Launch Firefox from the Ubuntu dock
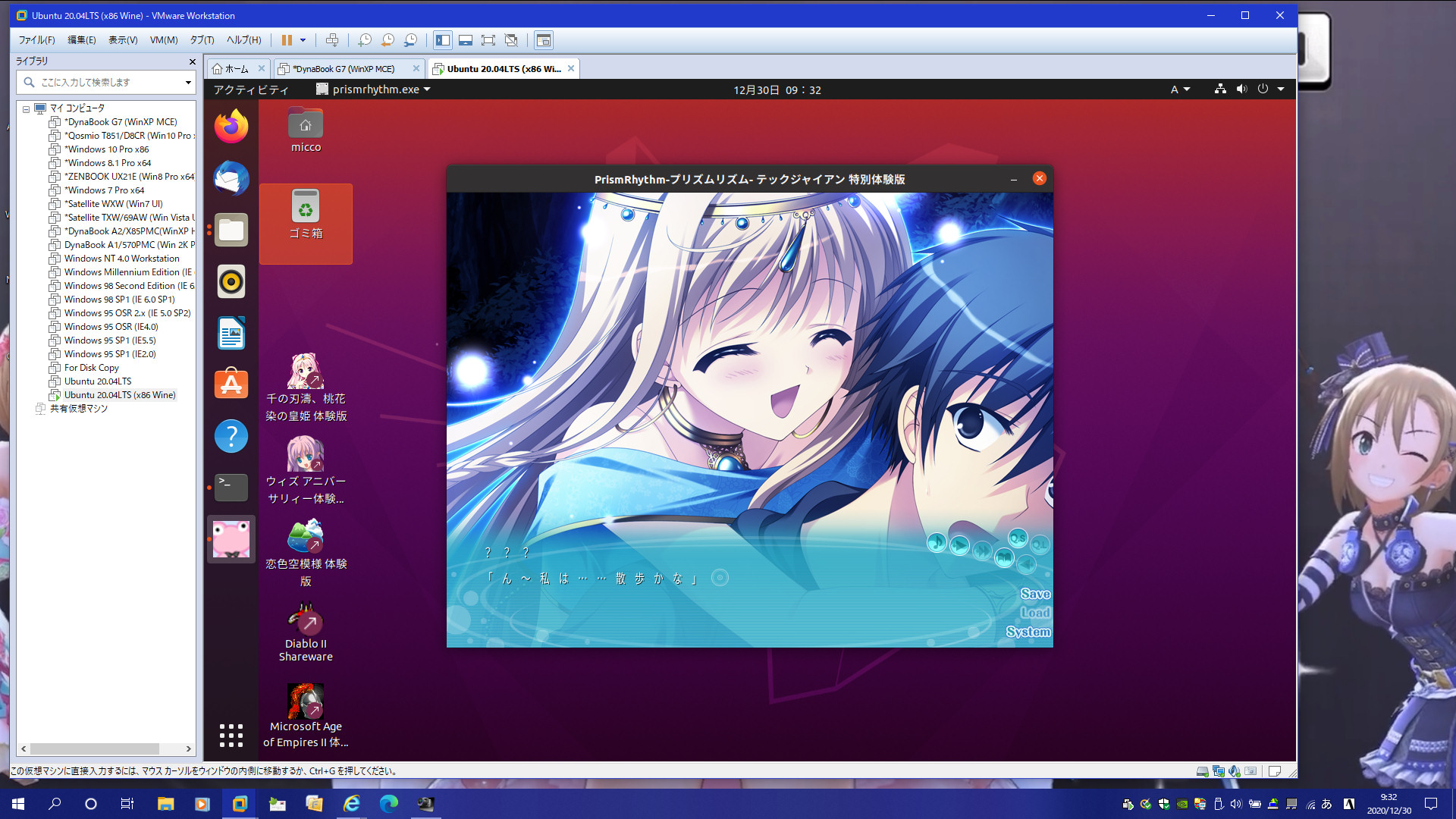The width and height of the screenshot is (1456, 819). click(x=231, y=127)
